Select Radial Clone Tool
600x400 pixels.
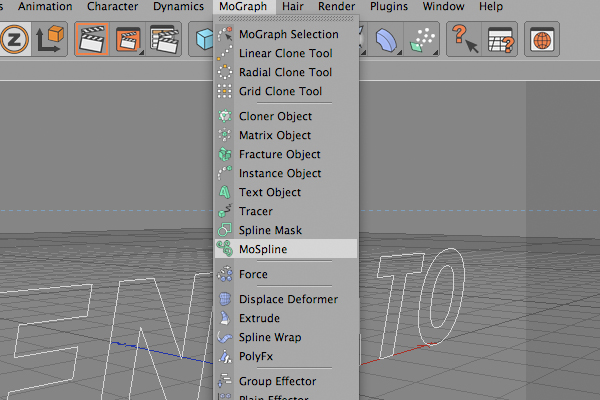click(x=286, y=72)
